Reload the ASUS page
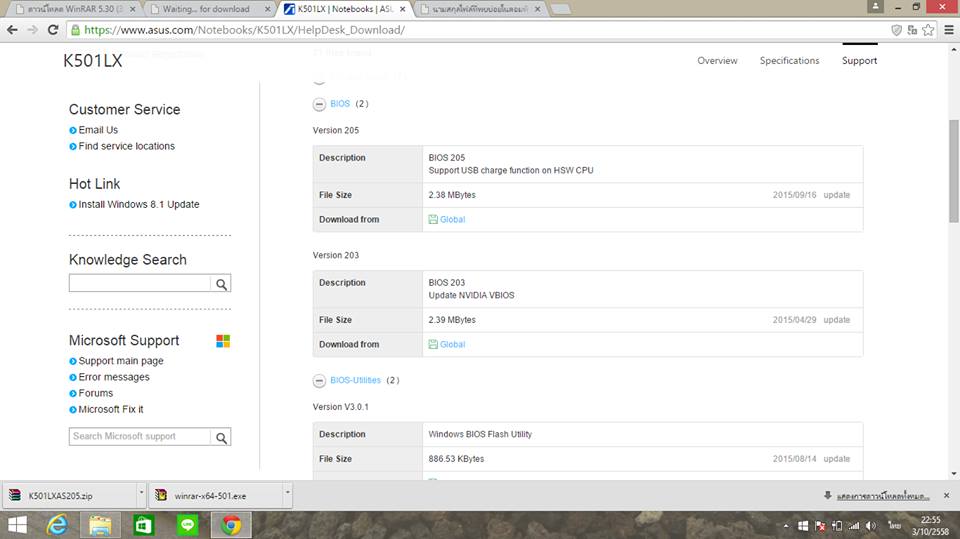The height and width of the screenshot is (539, 960). click(53, 29)
